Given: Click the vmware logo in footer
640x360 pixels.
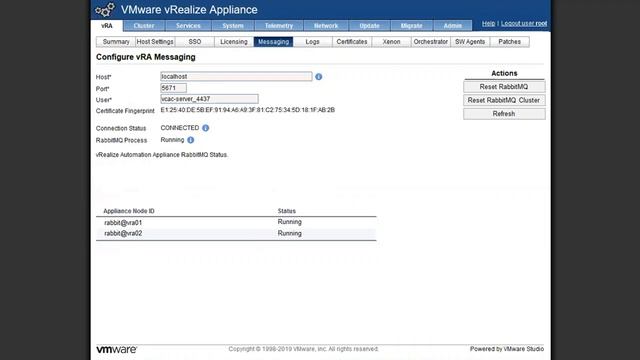Looking at the screenshot, I should click(x=116, y=349).
